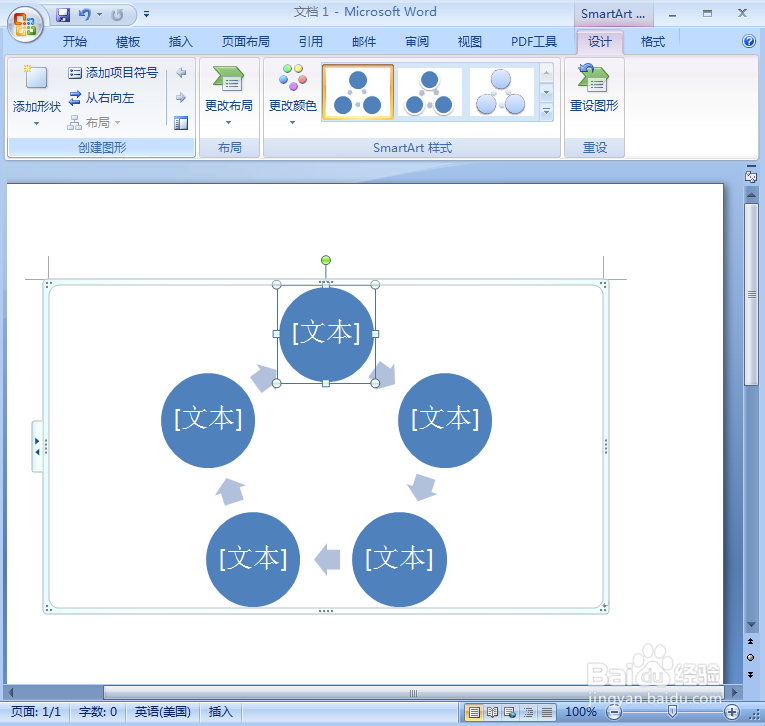Click the green rotation handle

tap(326, 260)
